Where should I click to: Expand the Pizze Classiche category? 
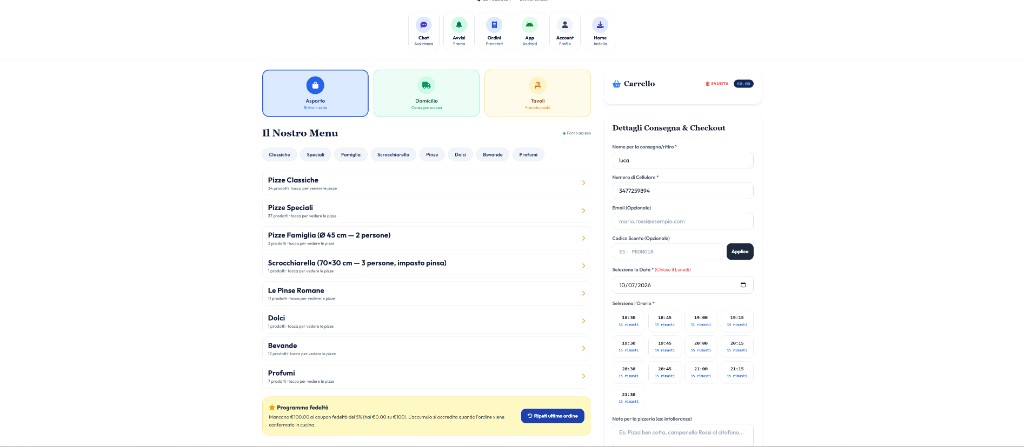click(x=426, y=183)
